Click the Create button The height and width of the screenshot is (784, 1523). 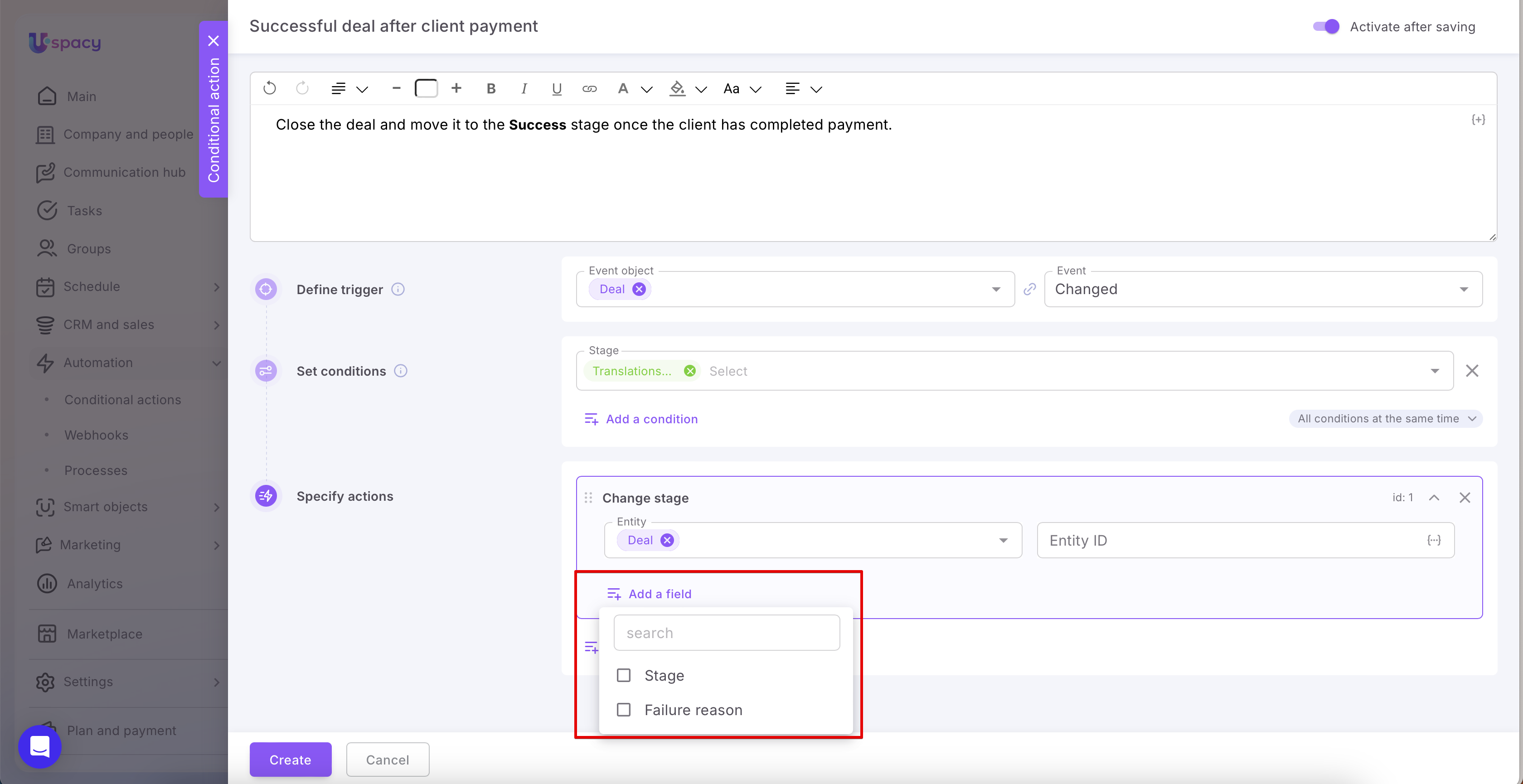tap(290, 759)
